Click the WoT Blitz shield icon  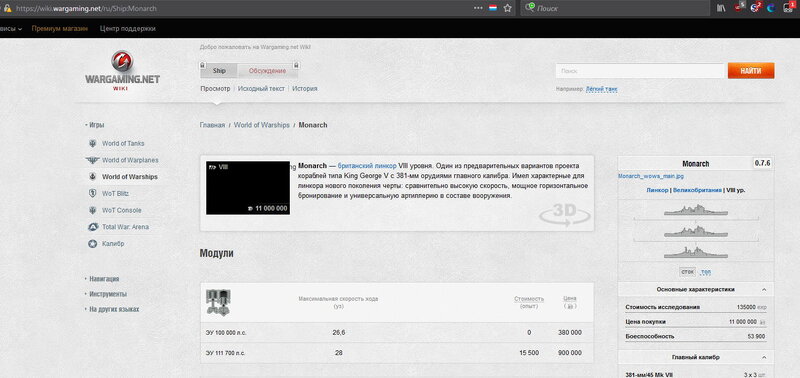pyautogui.click(x=93, y=193)
